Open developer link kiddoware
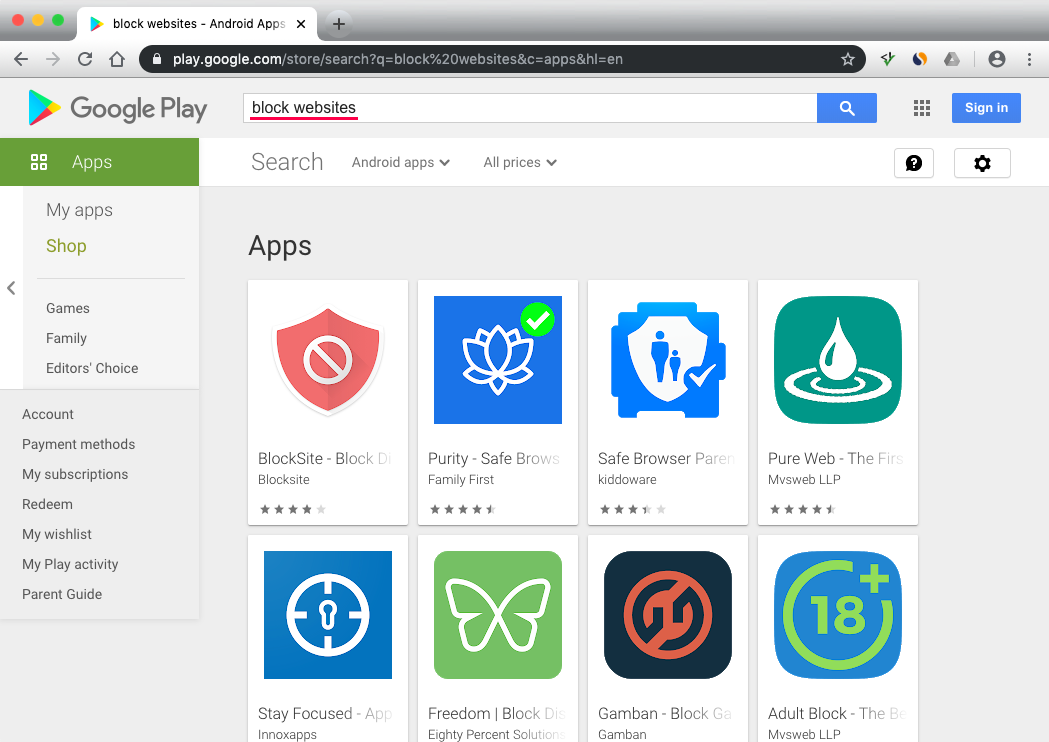 pos(627,480)
